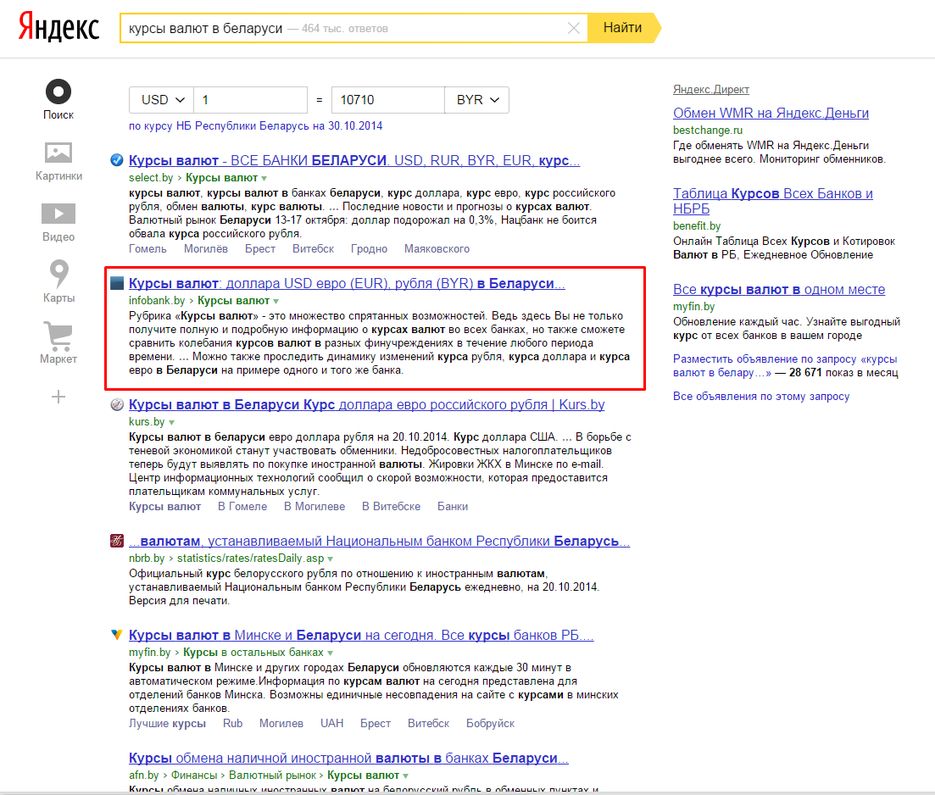This screenshot has height=795, width=935.
Task: Open the Могилёв sitelink under select.by
Action: (x=206, y=249)
